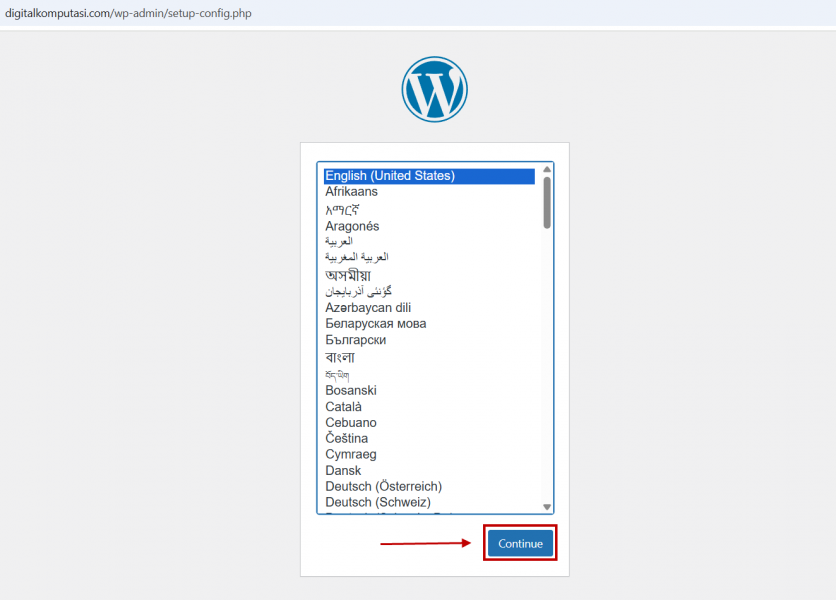Choose Cymraeg from the list
The width and height of the screenshot is (836, 600).
pos(429,454)
